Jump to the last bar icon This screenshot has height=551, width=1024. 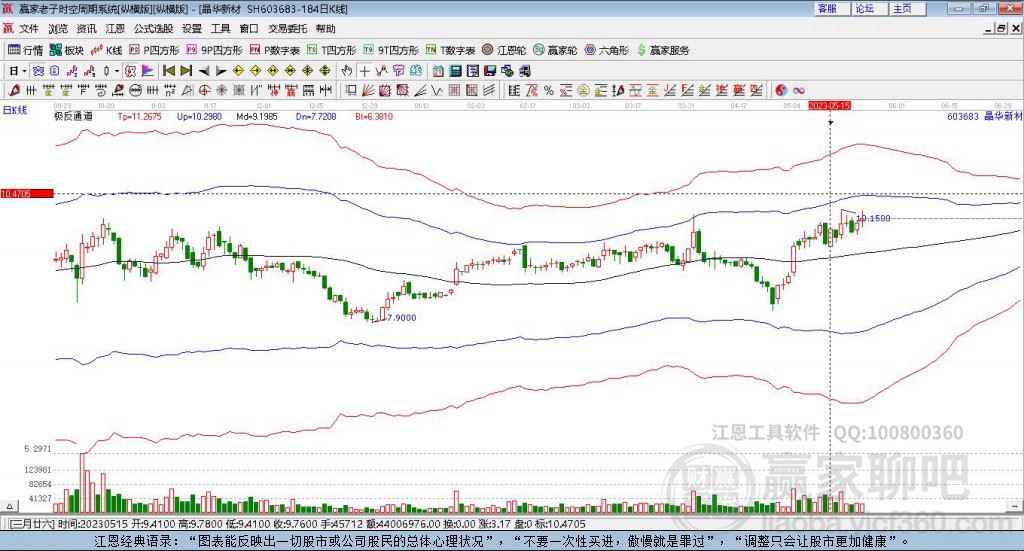[186, 71]
